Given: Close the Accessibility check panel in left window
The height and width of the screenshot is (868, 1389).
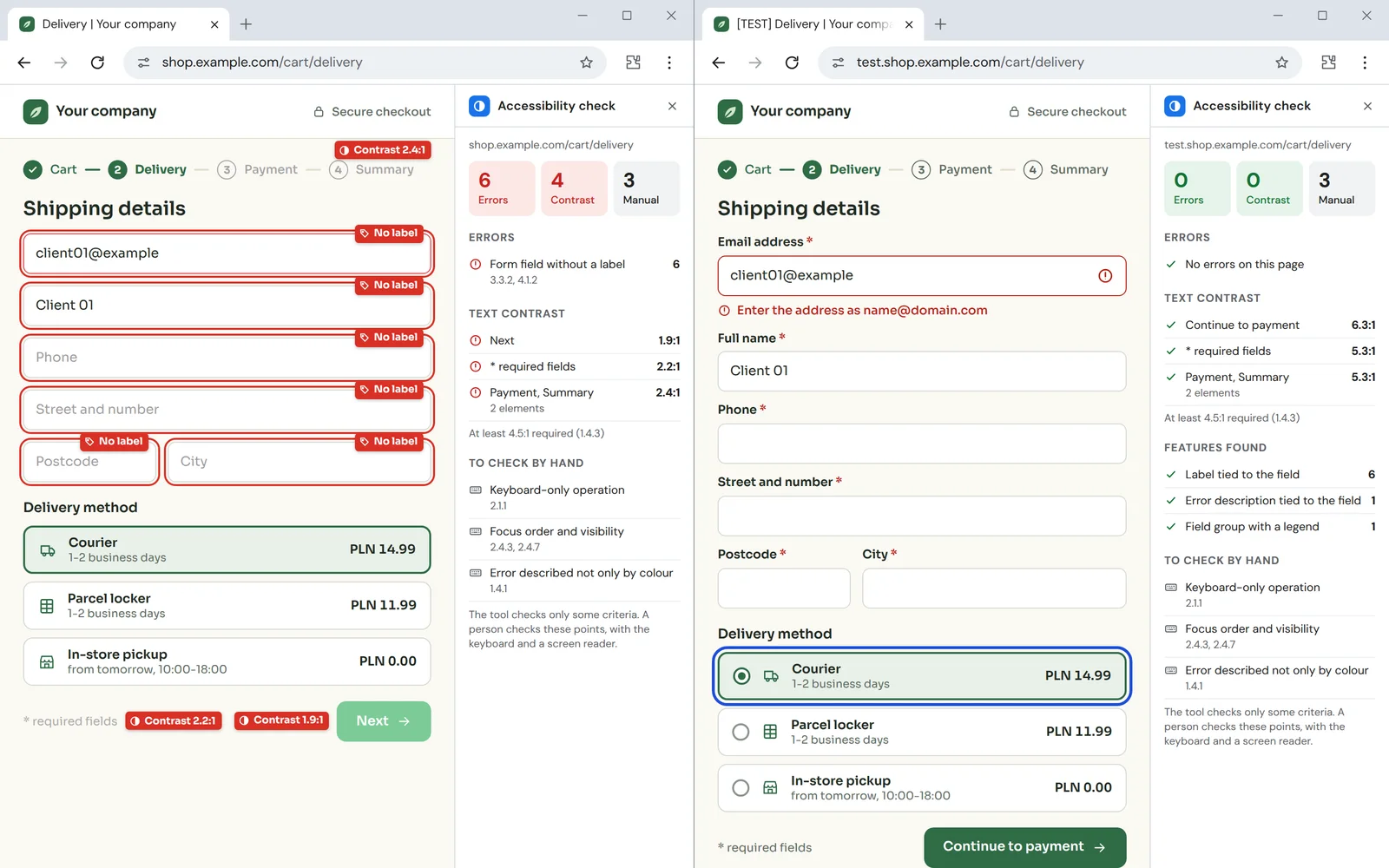Looking at the screenshot, I should tap(672, 106).
